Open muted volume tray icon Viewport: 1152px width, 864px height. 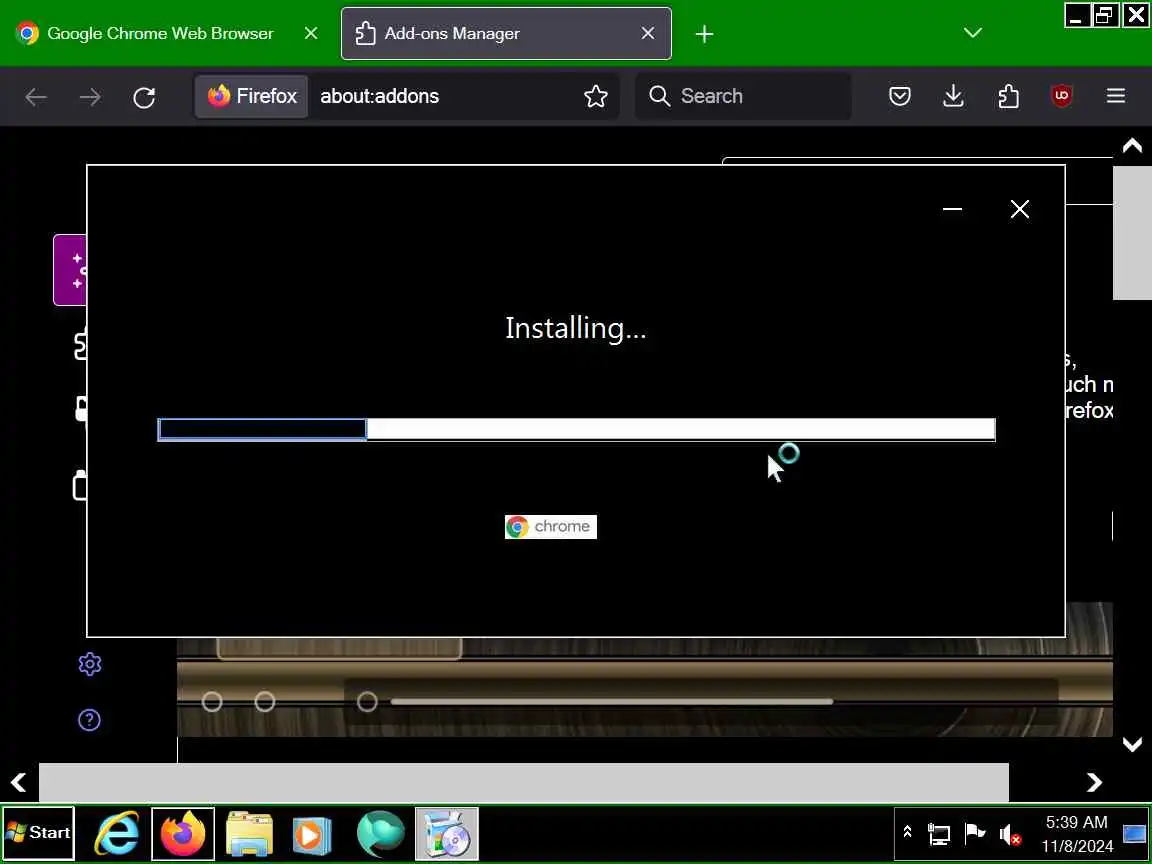[1010, 834]
